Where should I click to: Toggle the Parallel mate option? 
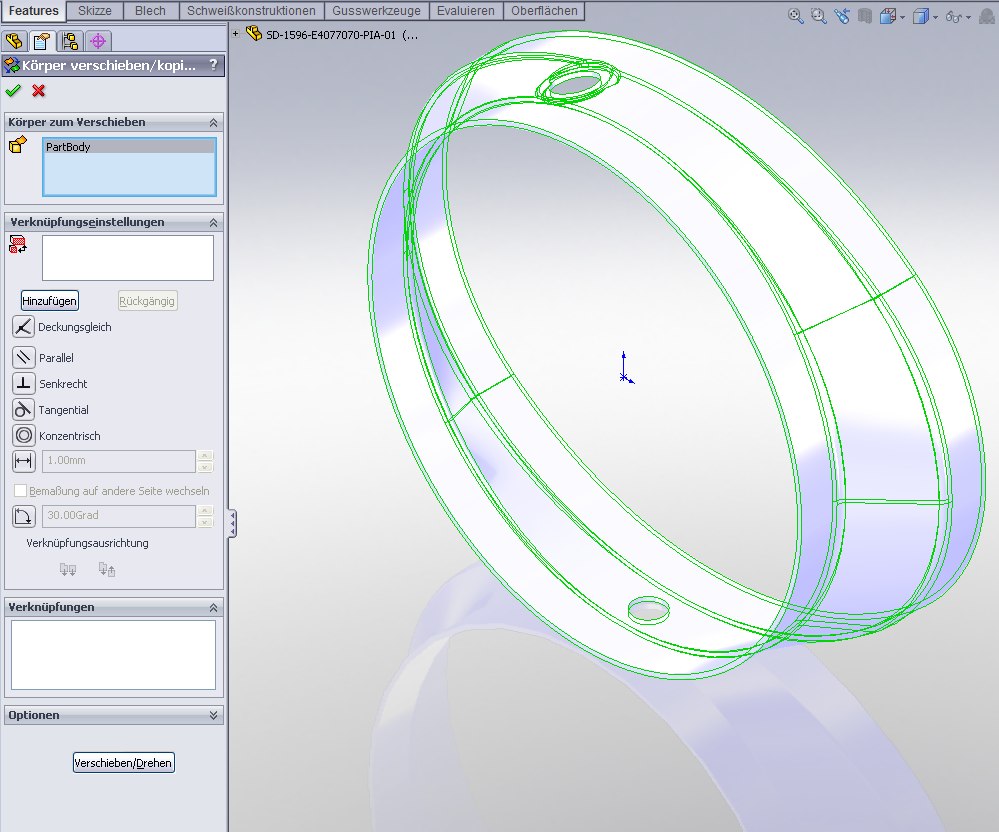[24, 358]
